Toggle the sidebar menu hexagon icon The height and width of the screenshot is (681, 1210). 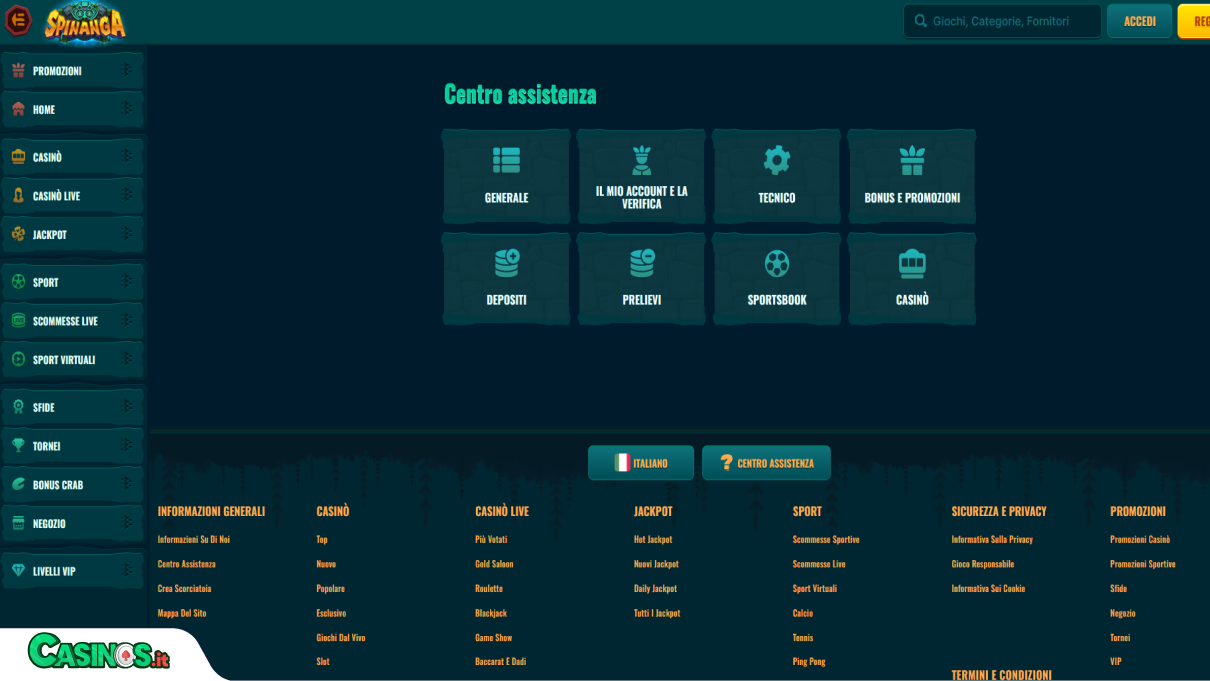[x=18, y=21]
